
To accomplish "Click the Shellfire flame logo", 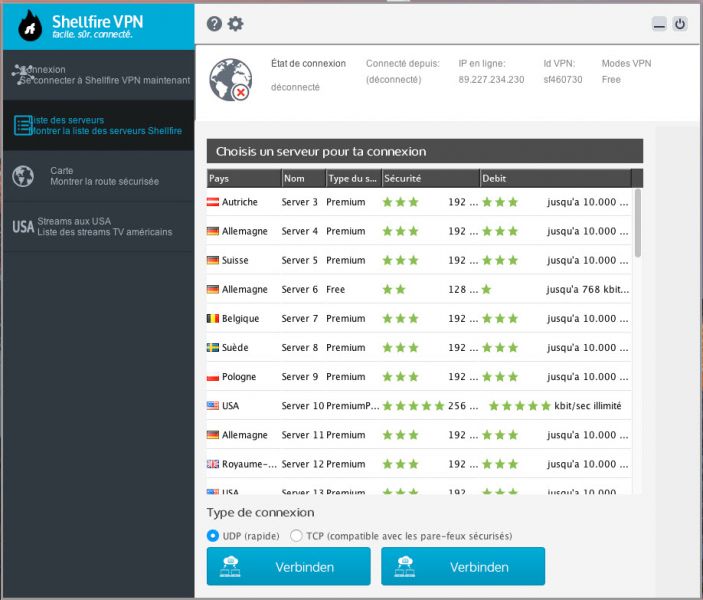I will tap(30, 26).
